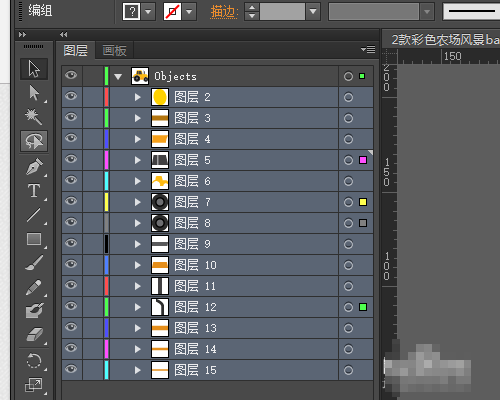Expand 图层 11 disclosure triangle
Image resolution: width=500 pixels, height=400 pixels.
point(137,286)
